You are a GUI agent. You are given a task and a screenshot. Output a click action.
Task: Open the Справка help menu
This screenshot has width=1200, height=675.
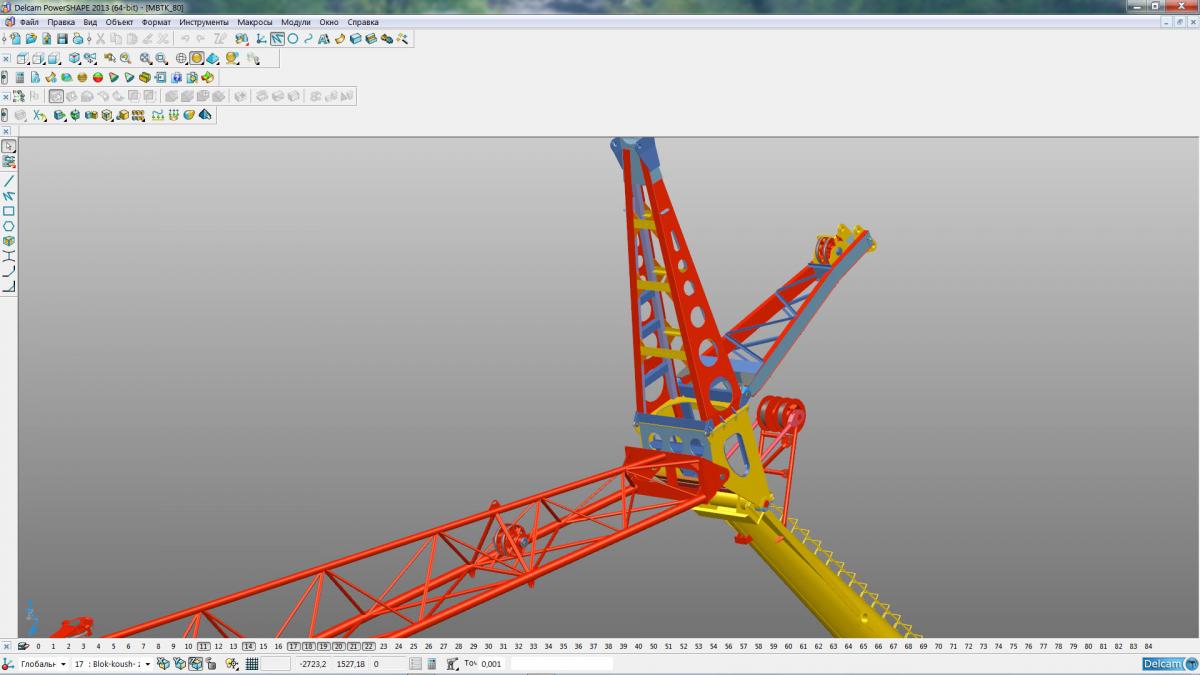(x=363, y=22)
